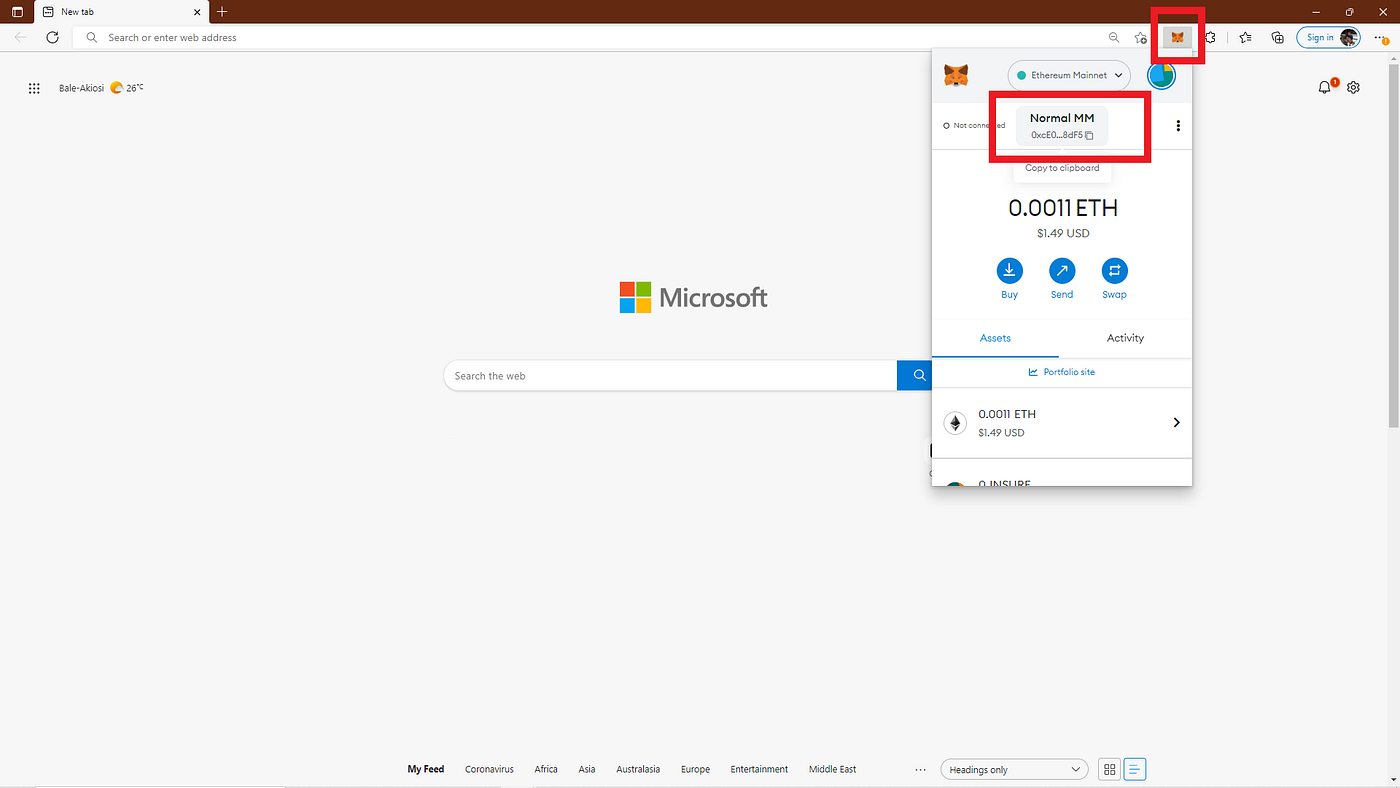The height and width of the screenshot is (788, 1400).
Task: Select the Entertainment feed tab
Action: click(759, 769)
